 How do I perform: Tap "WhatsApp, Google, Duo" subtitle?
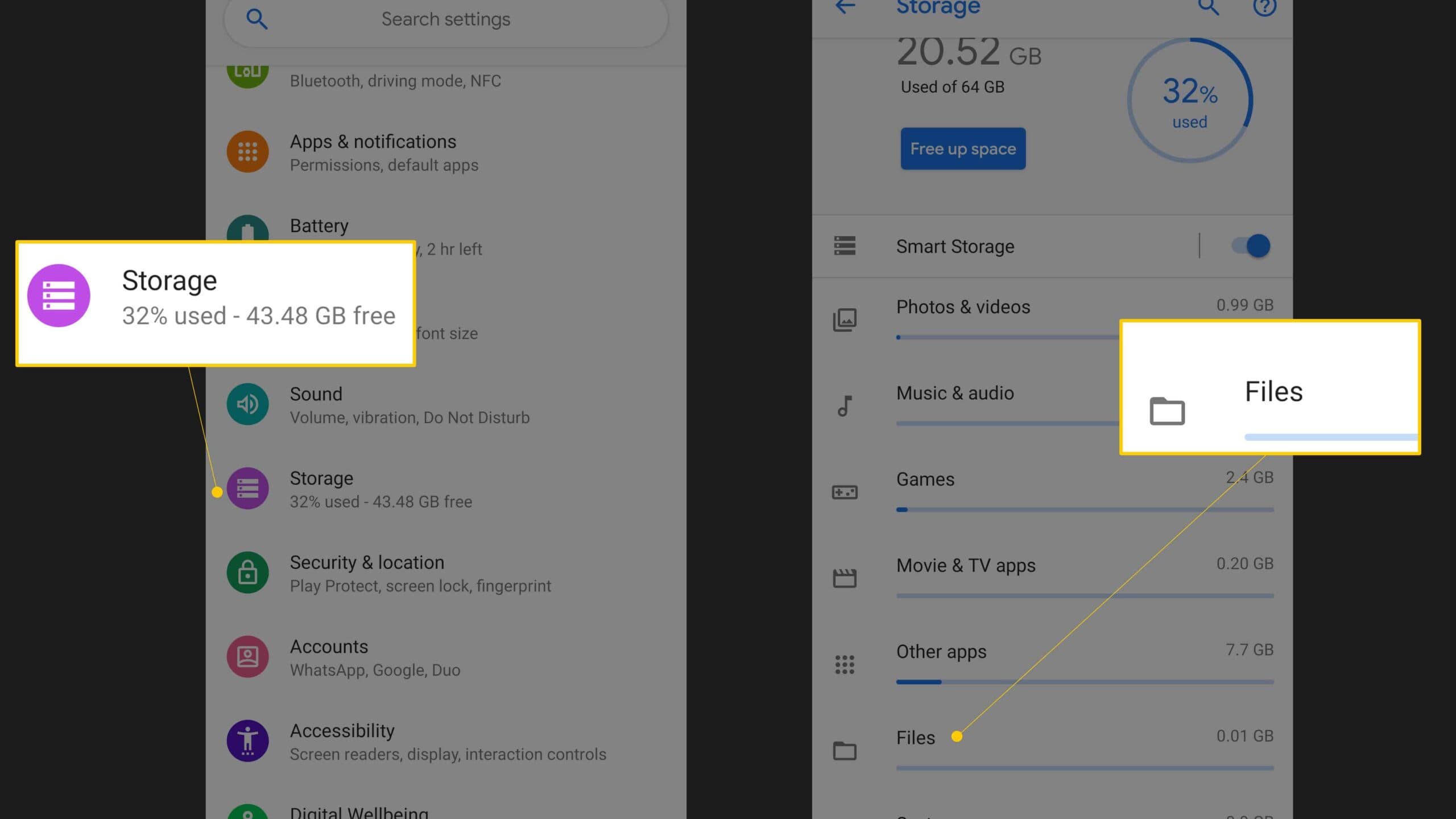[375, 671]
